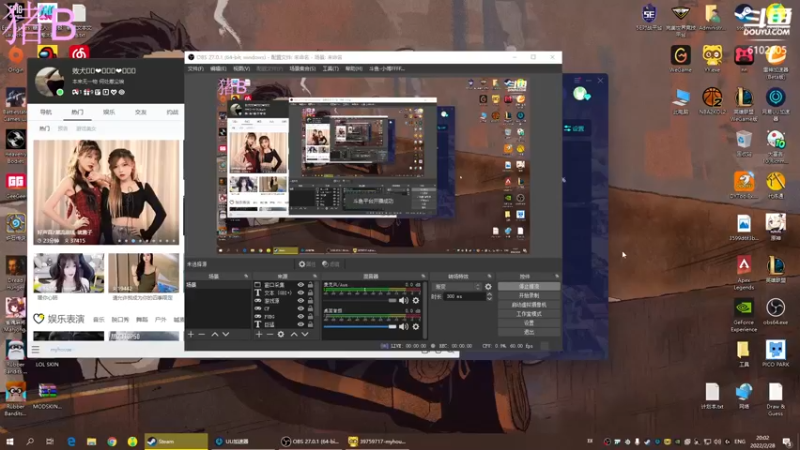
Task: Switch to 交友 tab in streaming app
Action: 140,112
